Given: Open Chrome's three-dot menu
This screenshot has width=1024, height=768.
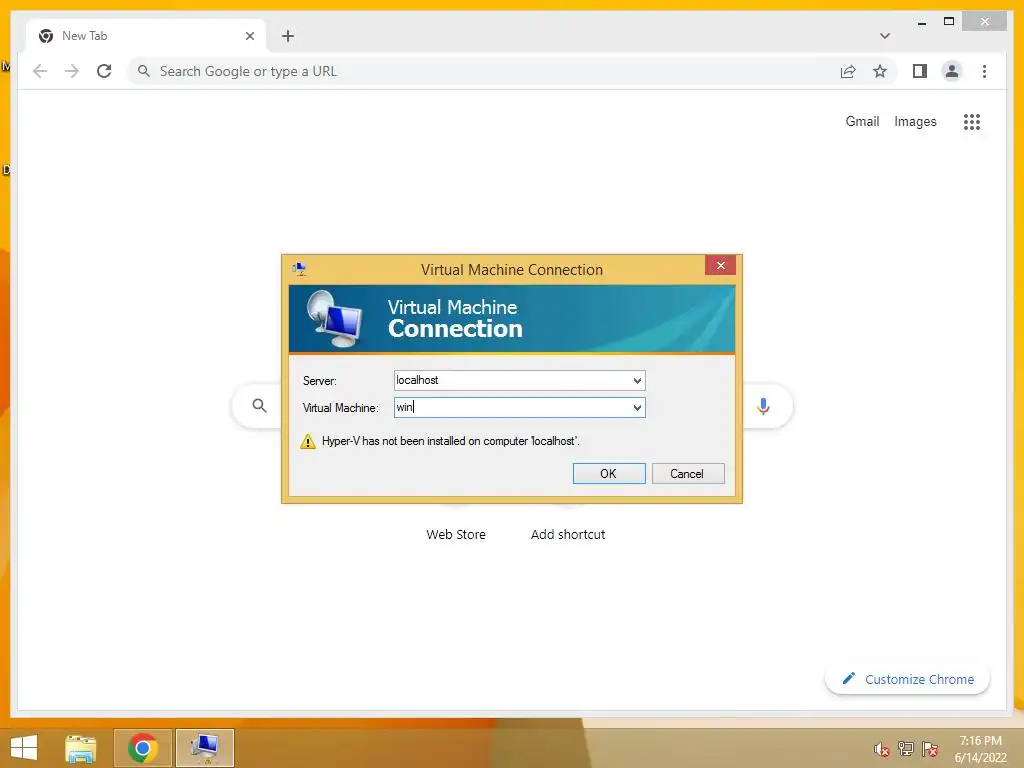Looking at the screenshot, I should (984, 71).
